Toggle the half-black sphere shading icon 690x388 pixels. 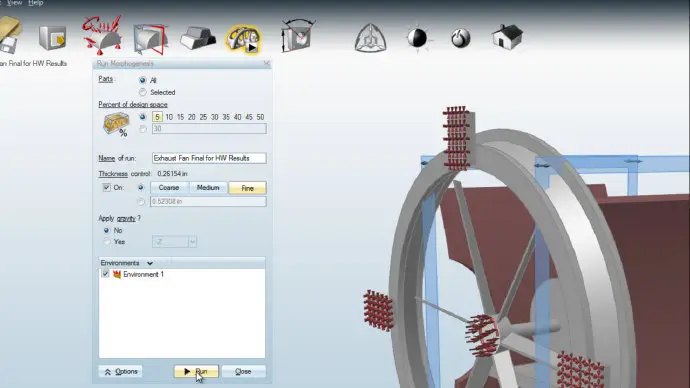417,38
